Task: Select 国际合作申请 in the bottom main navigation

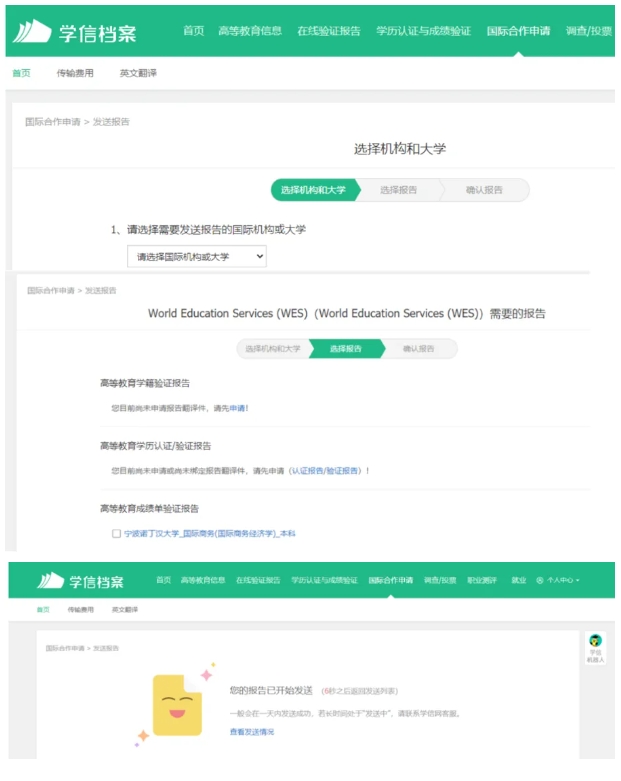Action: [x=390, y=580]
